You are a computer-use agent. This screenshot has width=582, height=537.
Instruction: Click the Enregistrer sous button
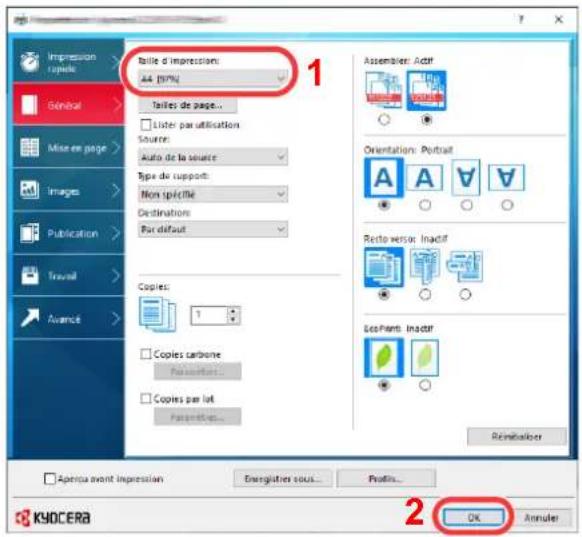pos(282,479)
